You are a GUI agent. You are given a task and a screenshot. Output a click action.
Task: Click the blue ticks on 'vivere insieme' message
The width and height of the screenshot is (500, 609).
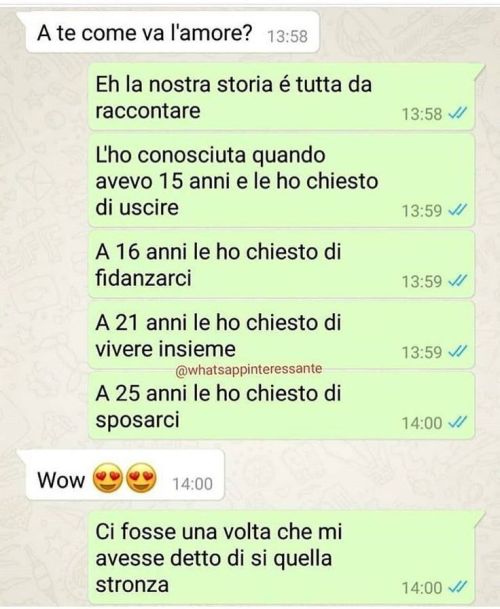(457, 351)
